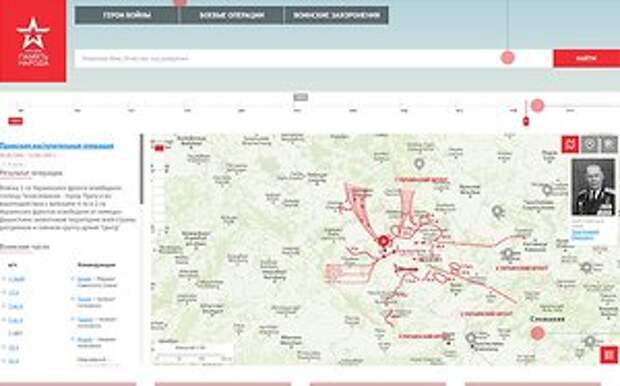Open the Боевые операции tab

pyautogui.click(x=231, y=15)
